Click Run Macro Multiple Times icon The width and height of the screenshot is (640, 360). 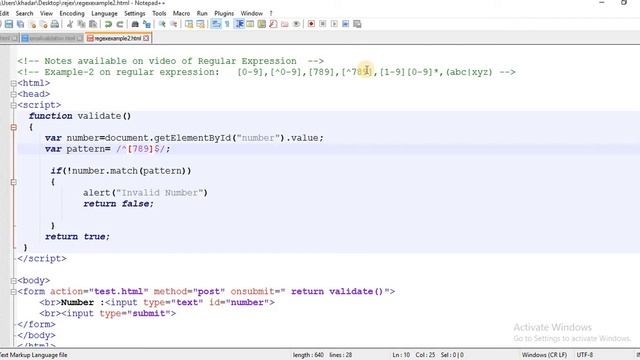(x=345, y=24)
